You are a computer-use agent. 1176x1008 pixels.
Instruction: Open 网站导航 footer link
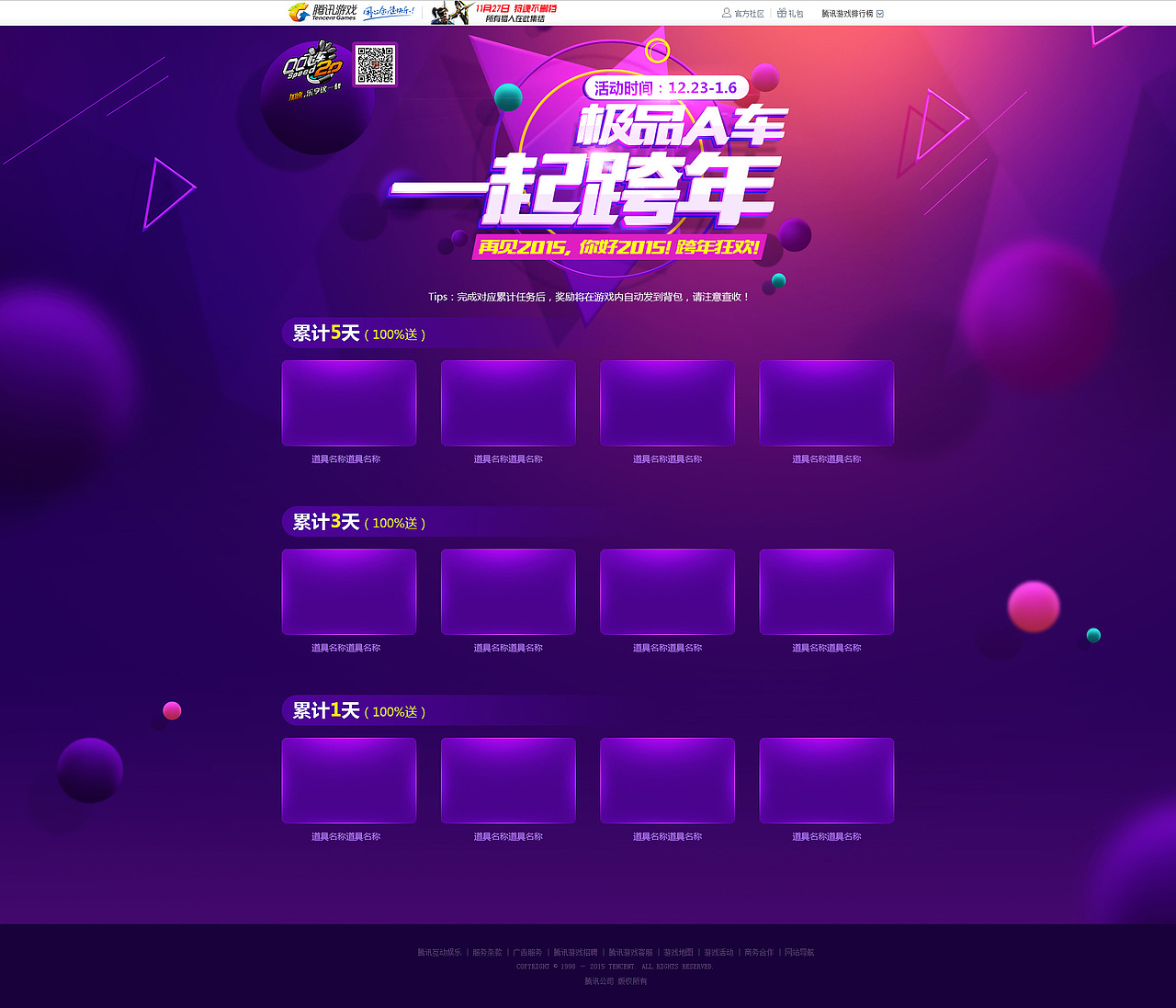pyautogui.click(x=799, y=953)
